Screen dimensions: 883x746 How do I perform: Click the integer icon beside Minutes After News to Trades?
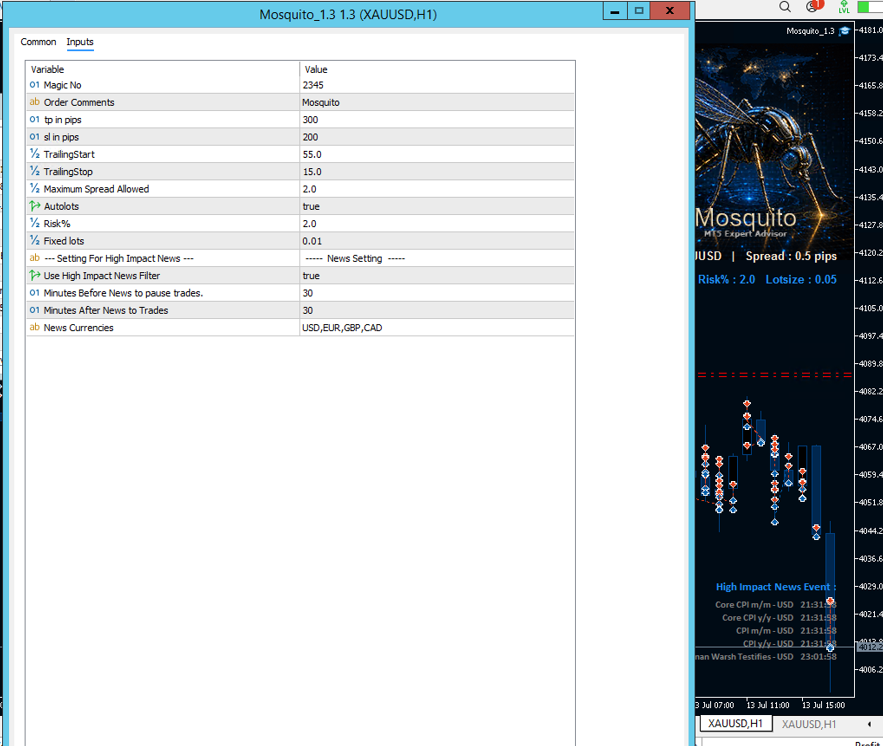coord(34,310)
